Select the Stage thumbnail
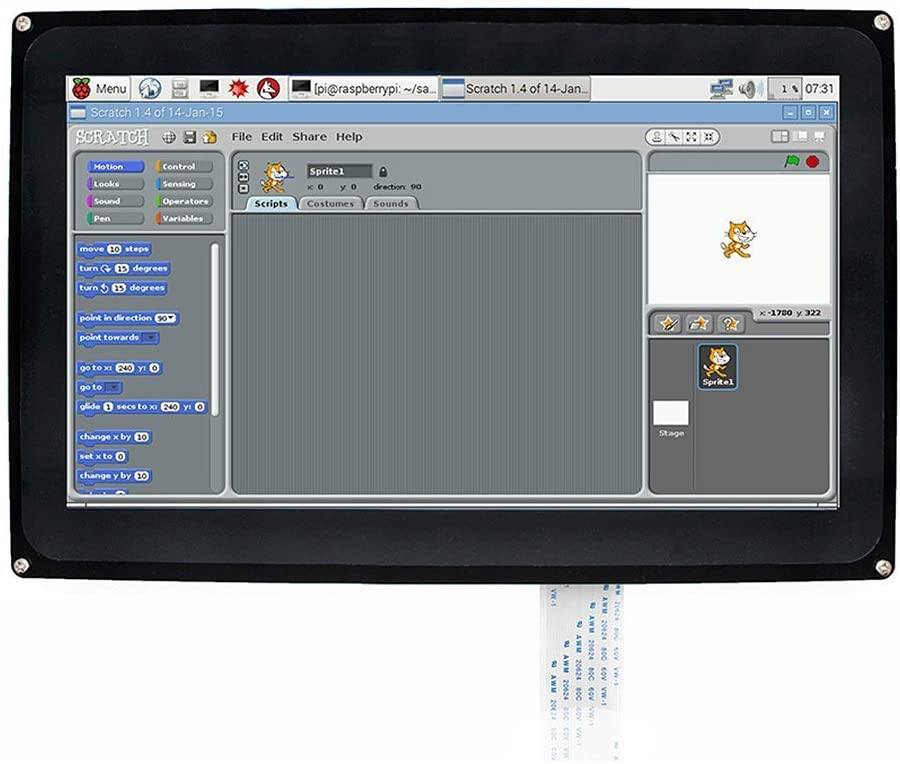The height and width of the screenshot is (764, 900). coord(671,414)
